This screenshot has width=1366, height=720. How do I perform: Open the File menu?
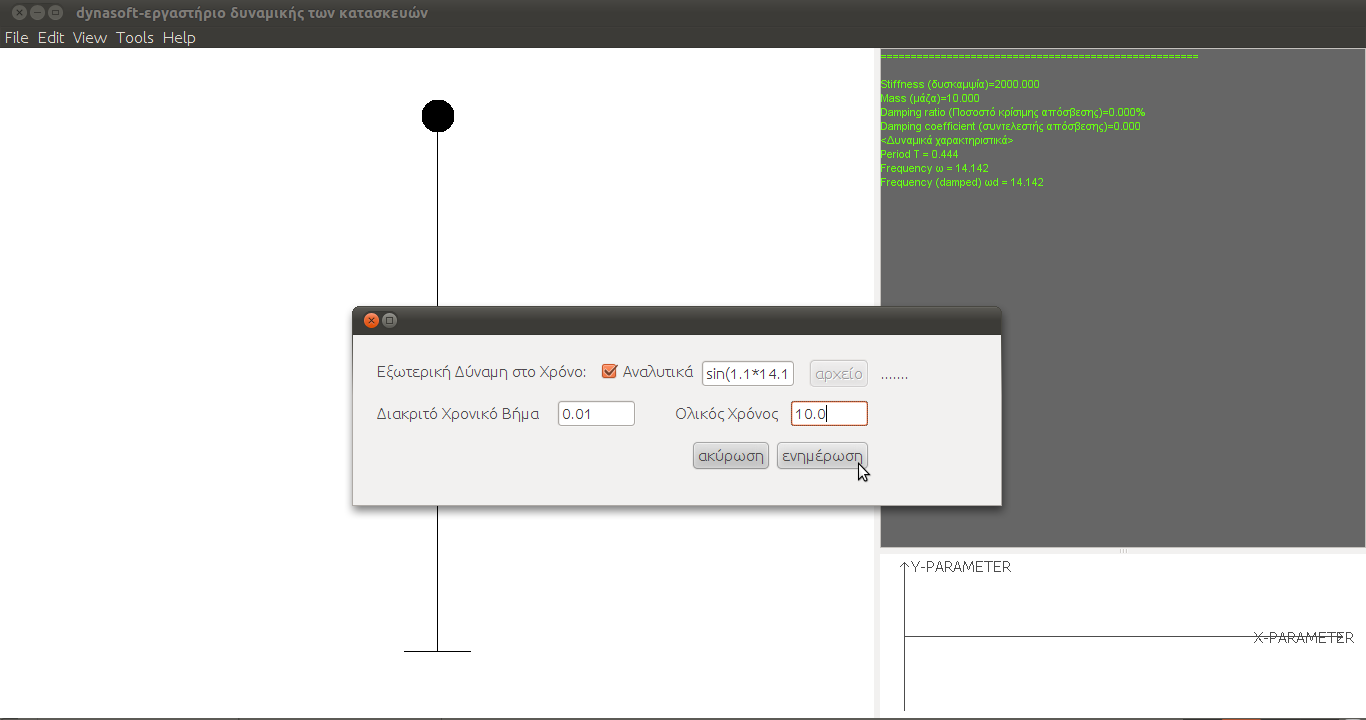pyautogui.click(x=17, y=37)
